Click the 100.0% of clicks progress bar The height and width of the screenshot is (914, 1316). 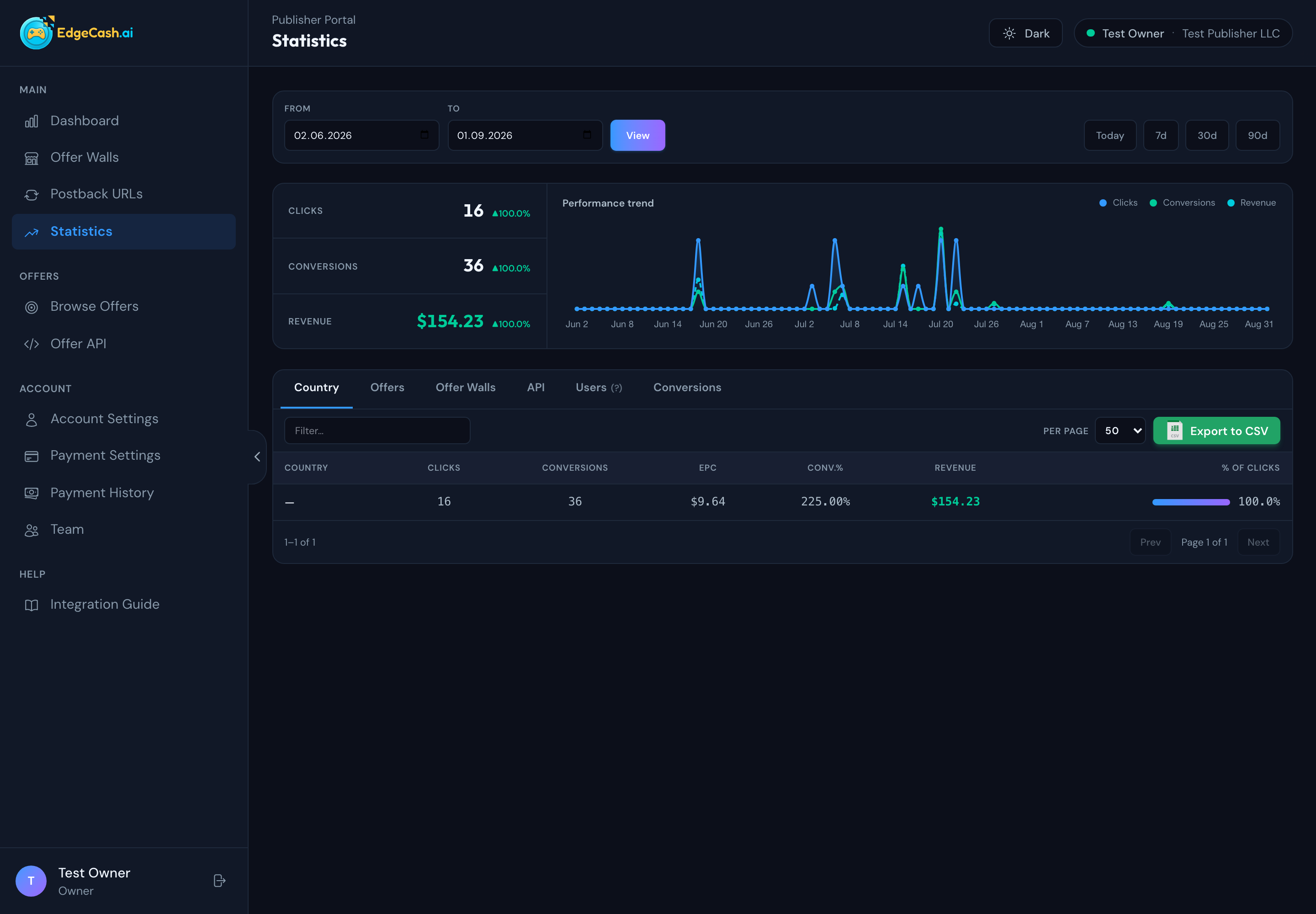point(1191,502)
